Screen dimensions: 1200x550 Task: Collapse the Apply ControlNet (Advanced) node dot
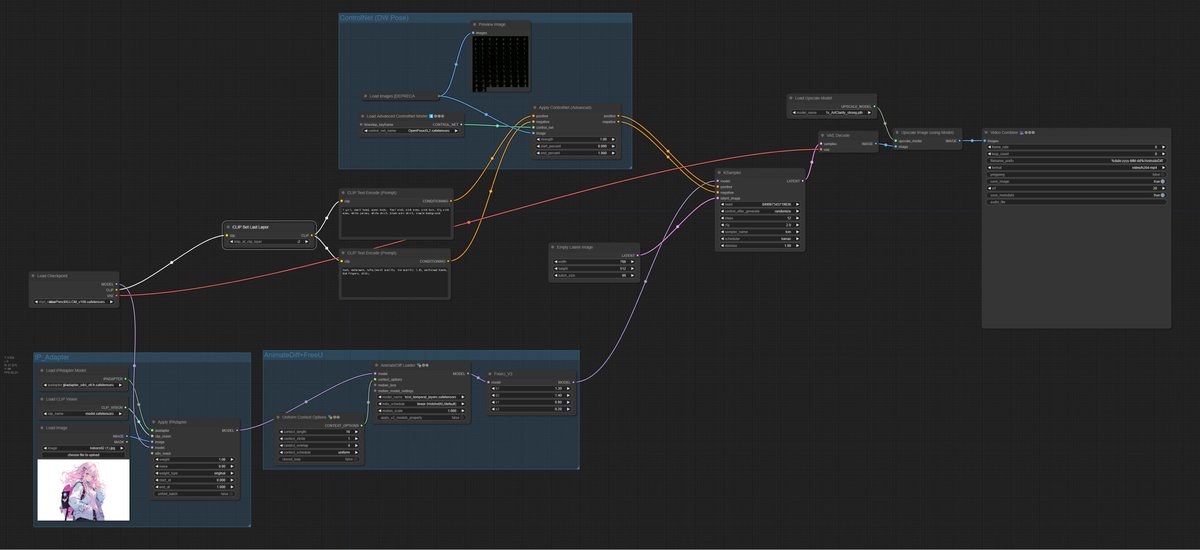[535, 108]
